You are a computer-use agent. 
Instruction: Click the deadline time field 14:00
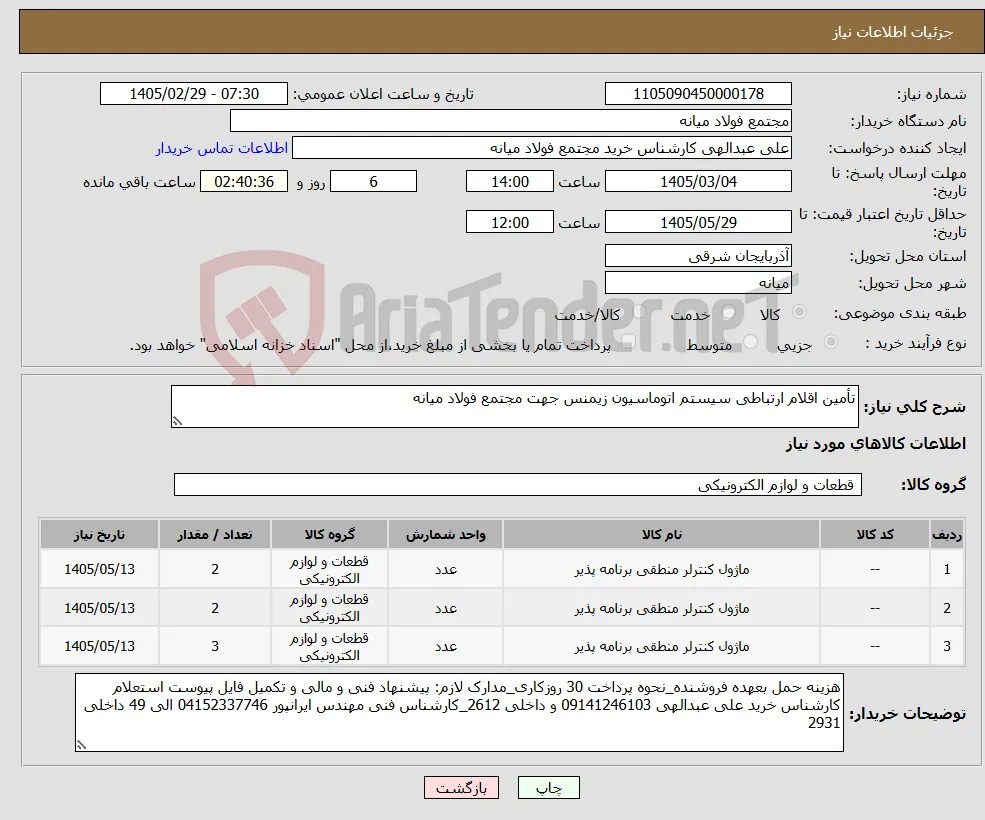[509, 182]
